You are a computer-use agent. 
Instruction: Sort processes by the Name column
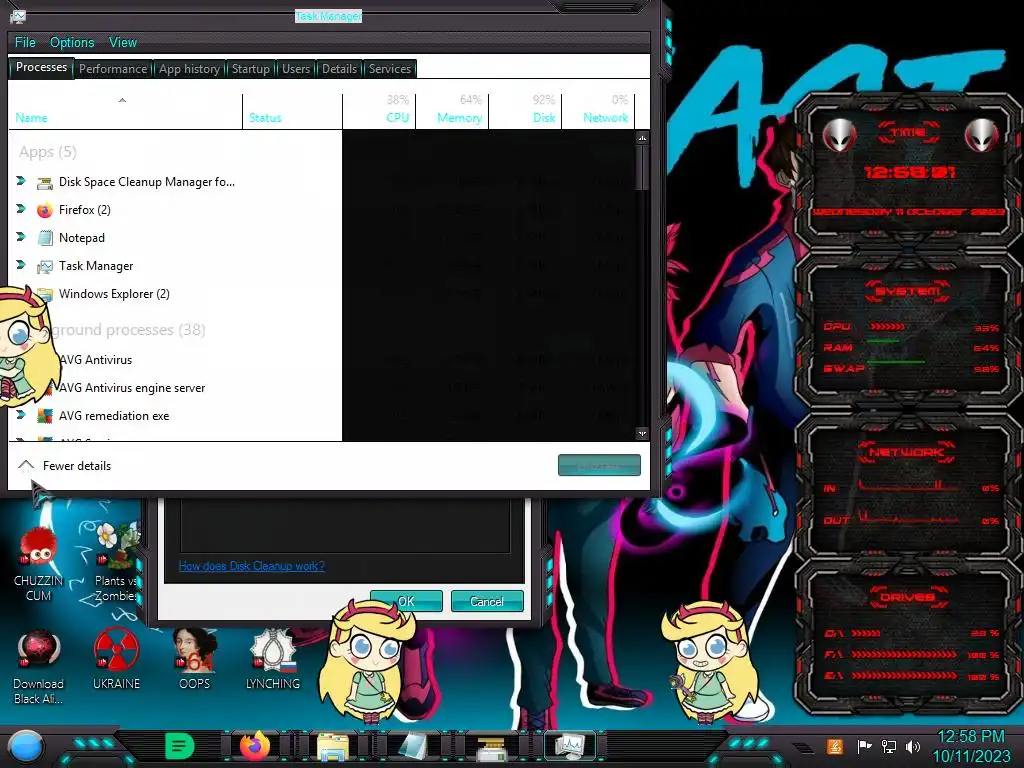tap(125, 111)
